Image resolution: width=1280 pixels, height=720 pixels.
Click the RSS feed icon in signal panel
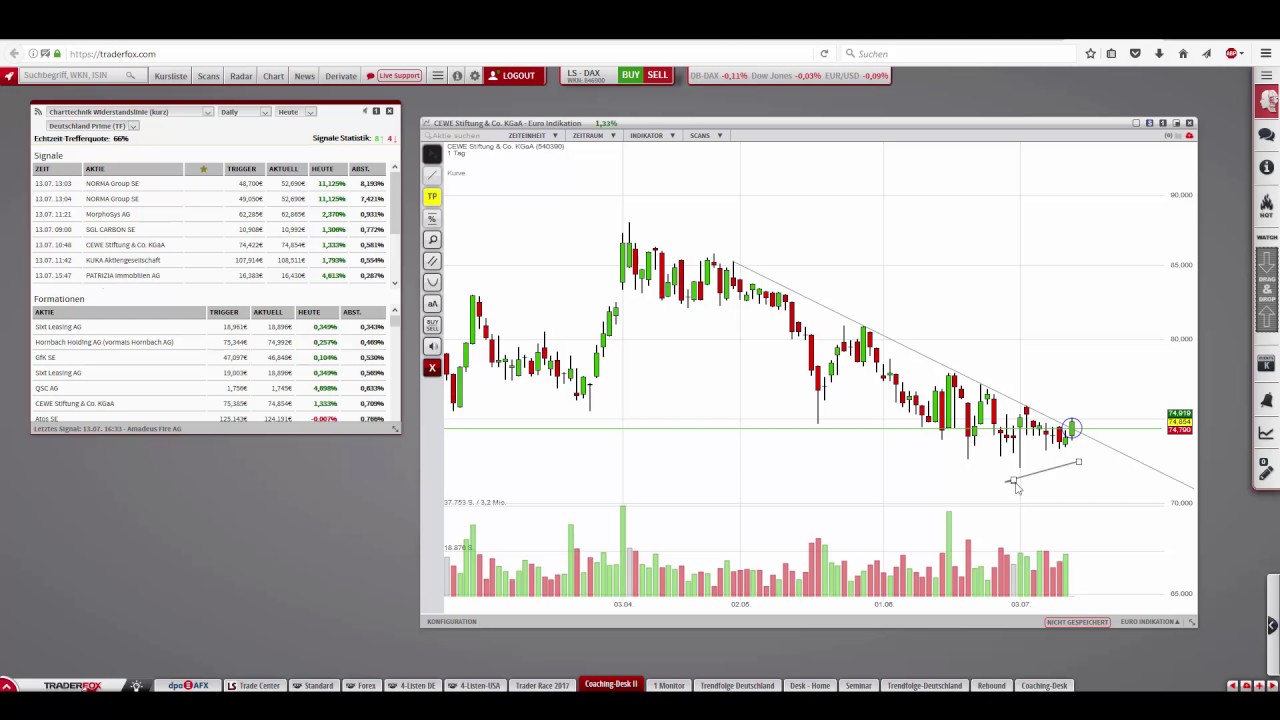pyautogui.click(x=38, y=112)
